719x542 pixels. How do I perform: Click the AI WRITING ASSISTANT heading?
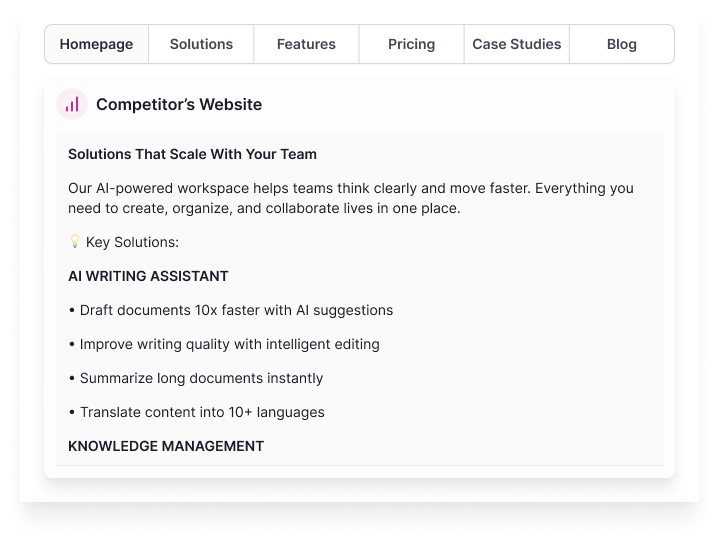click(x=148, y=276)
